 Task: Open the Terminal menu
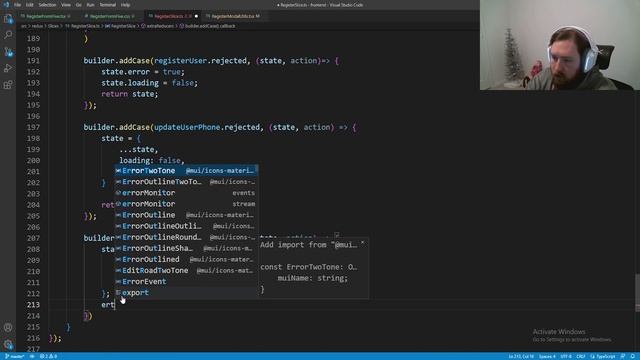coord(108,5)
